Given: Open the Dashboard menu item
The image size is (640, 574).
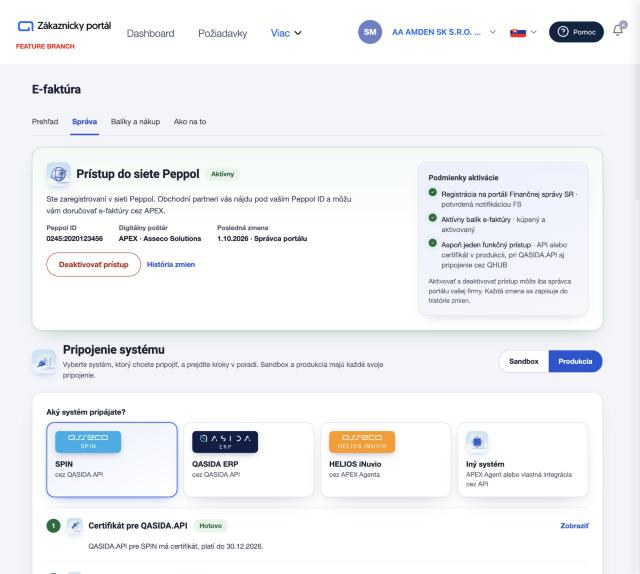Looking at the screenshot, I should pos(150,33).
